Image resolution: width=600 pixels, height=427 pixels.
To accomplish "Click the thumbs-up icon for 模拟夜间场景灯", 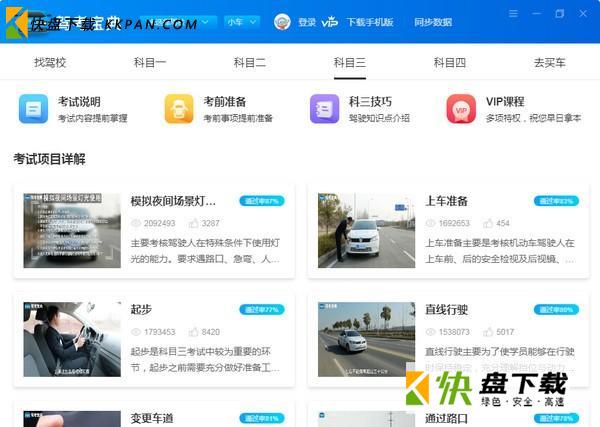I will tap(193, 223).
